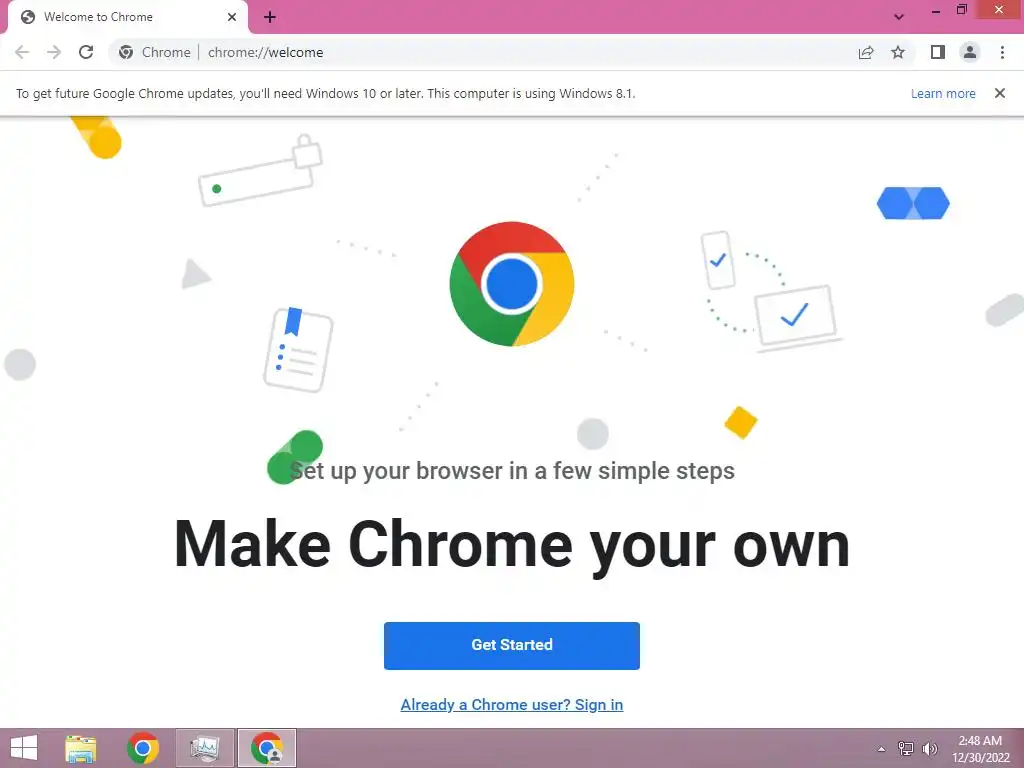
Task: Open the 'Already a Chrome user? Sign in' link
Action: pyautogui.click(x=511, y=705)
